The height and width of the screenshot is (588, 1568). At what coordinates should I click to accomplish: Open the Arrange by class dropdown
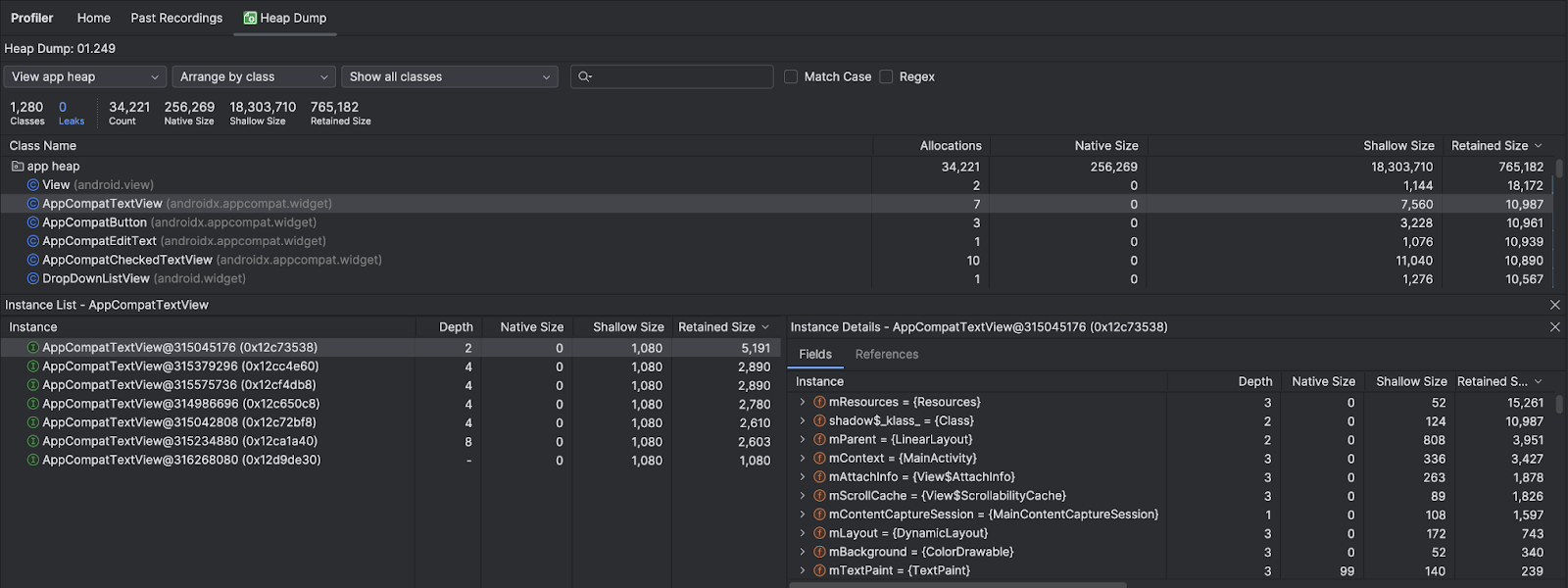pyautogui.click(x=254, y=76)
